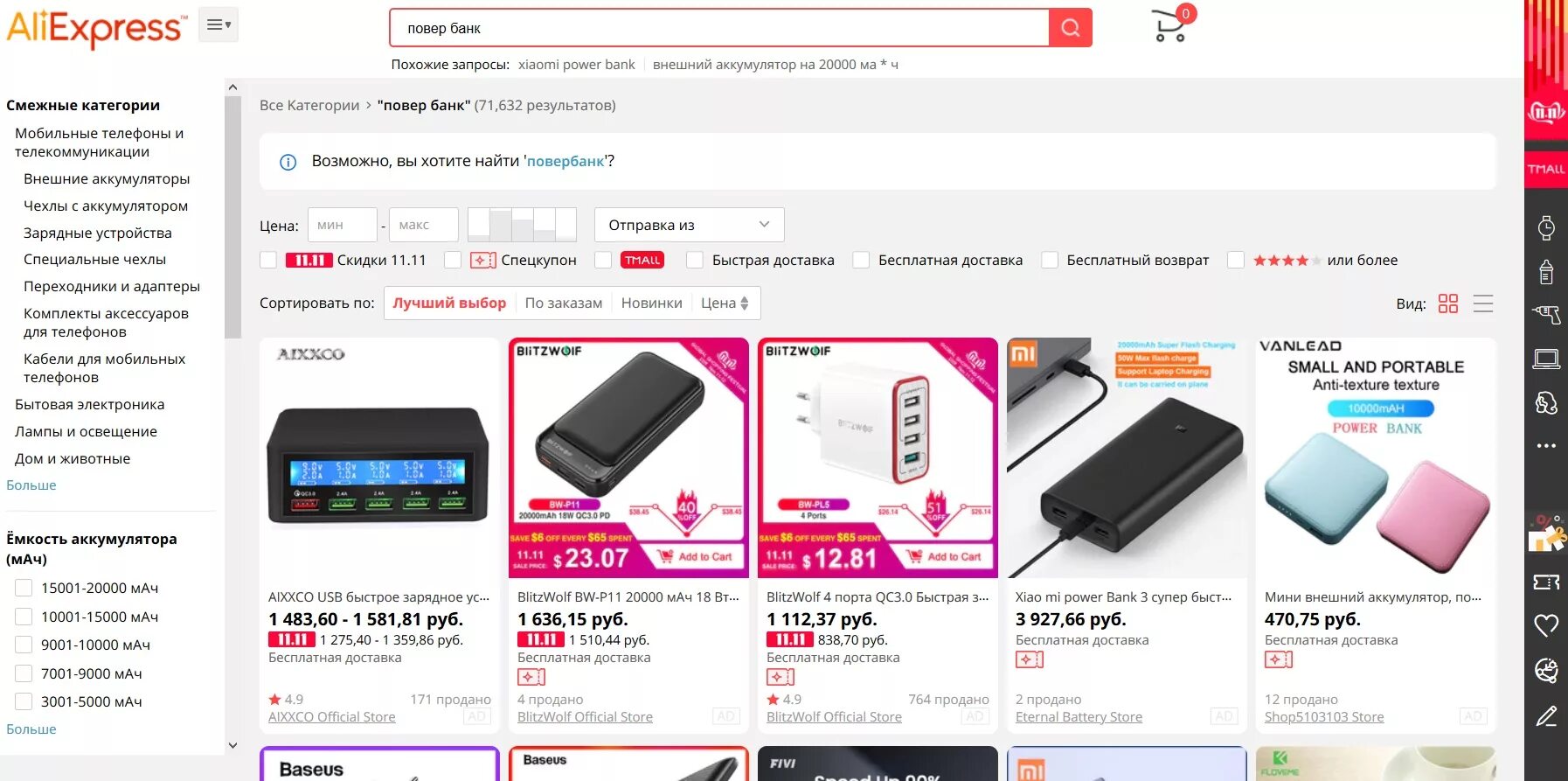Screen dimensions: 1568x781
Task: Expand the categories menu next to logo
Action: 219,25
